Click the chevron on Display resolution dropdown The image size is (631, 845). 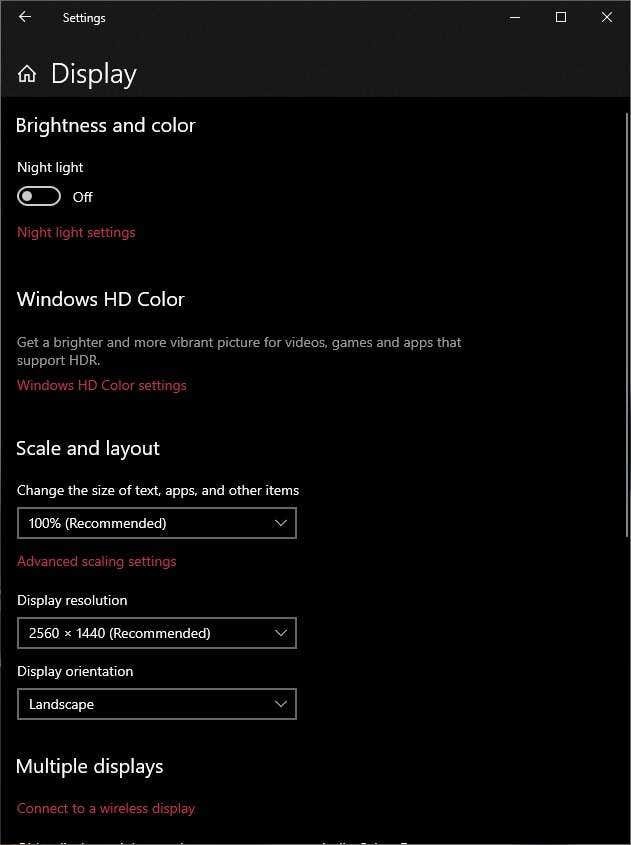point(281,632)
